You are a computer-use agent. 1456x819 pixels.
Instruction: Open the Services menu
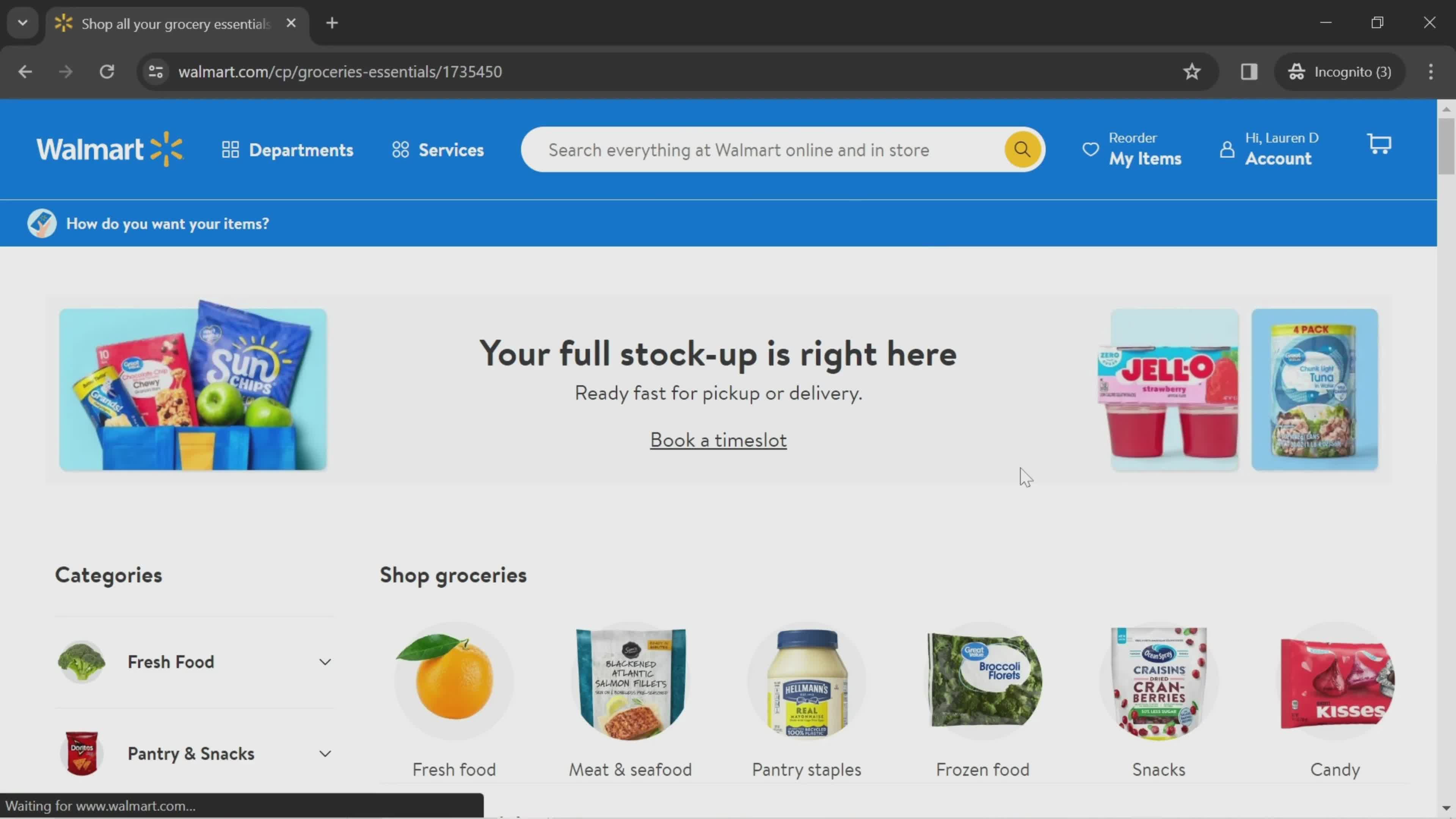[x=438, y=150]
